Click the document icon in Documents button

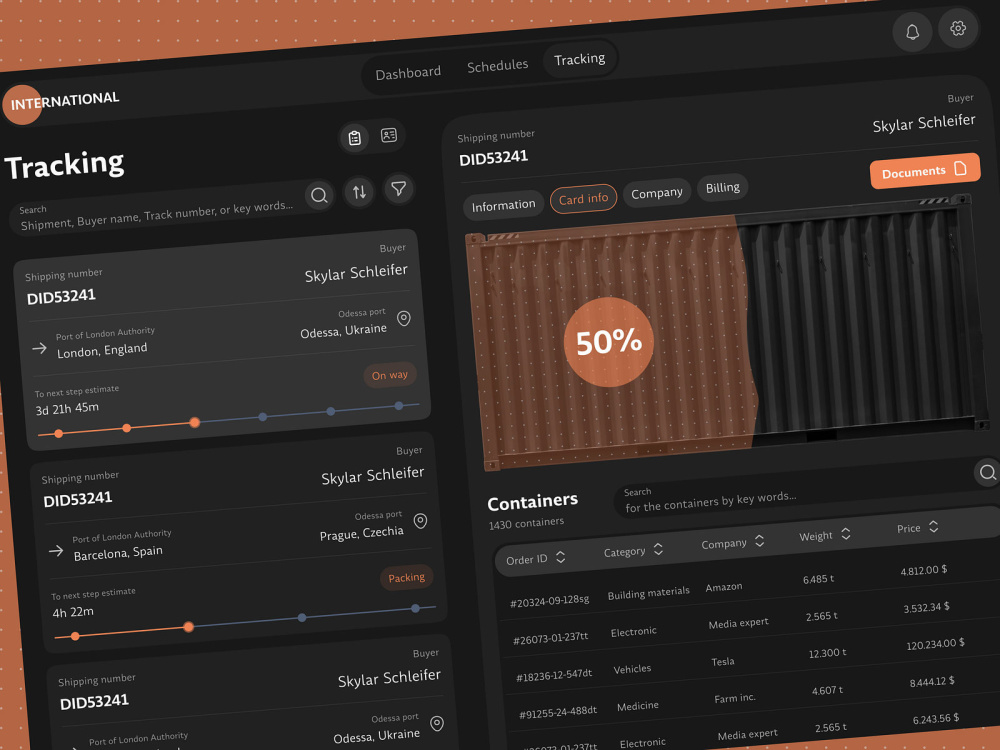point(960,168)
